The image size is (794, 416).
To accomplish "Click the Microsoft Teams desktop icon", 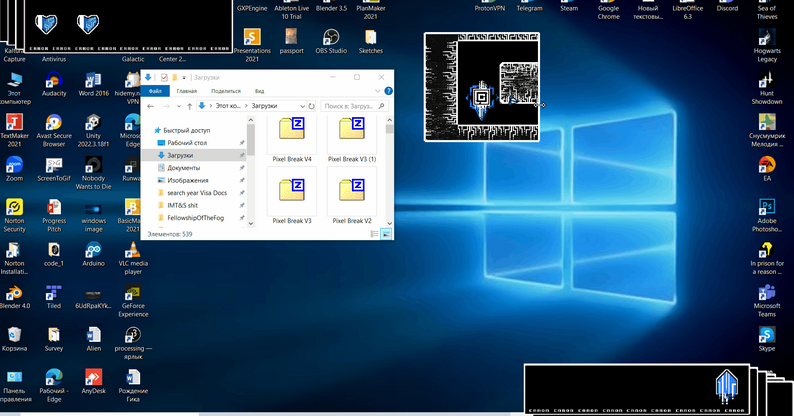I will tap(767, 293).
